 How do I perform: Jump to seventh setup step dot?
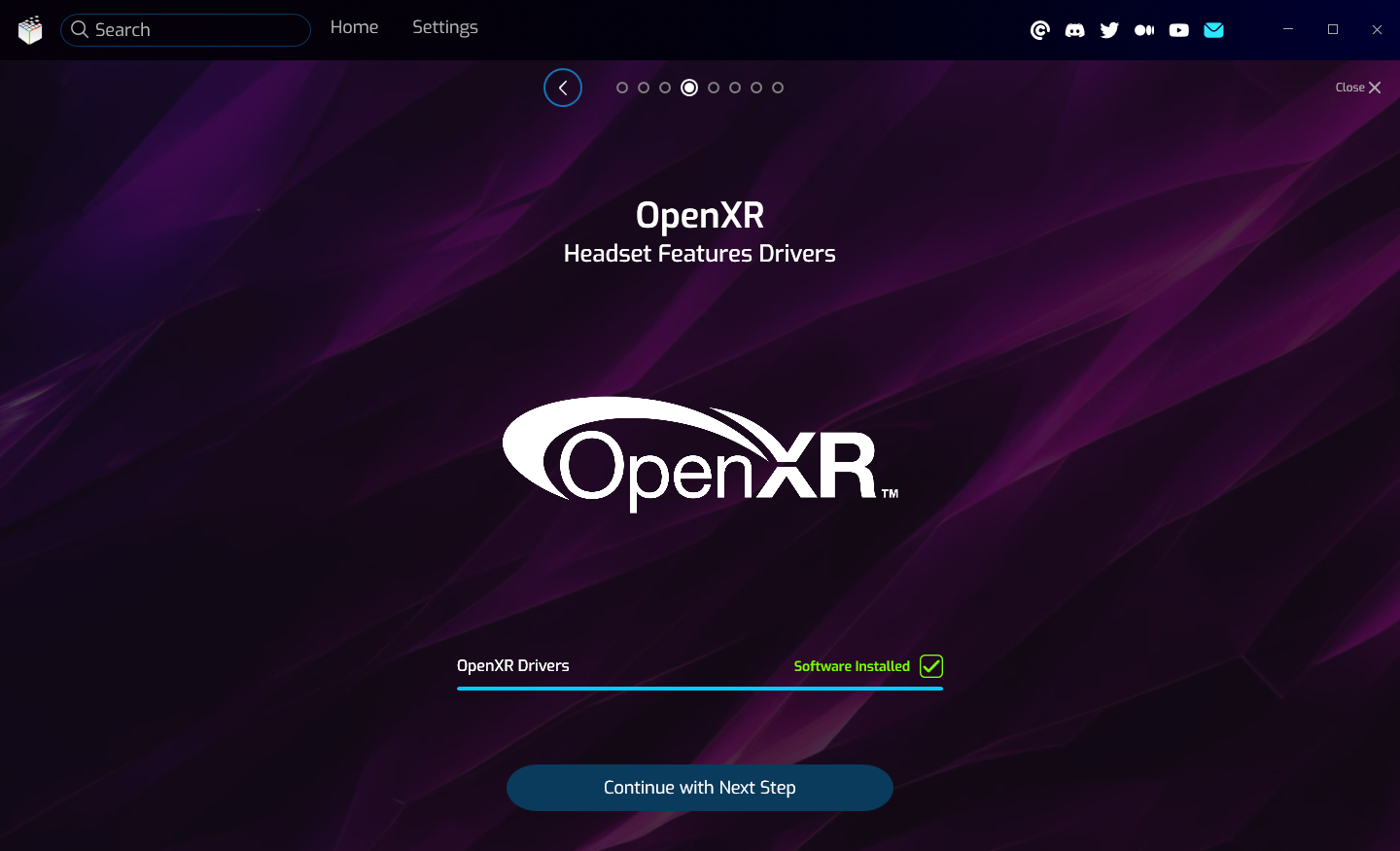pyautogui.click(x=756, y=88)
